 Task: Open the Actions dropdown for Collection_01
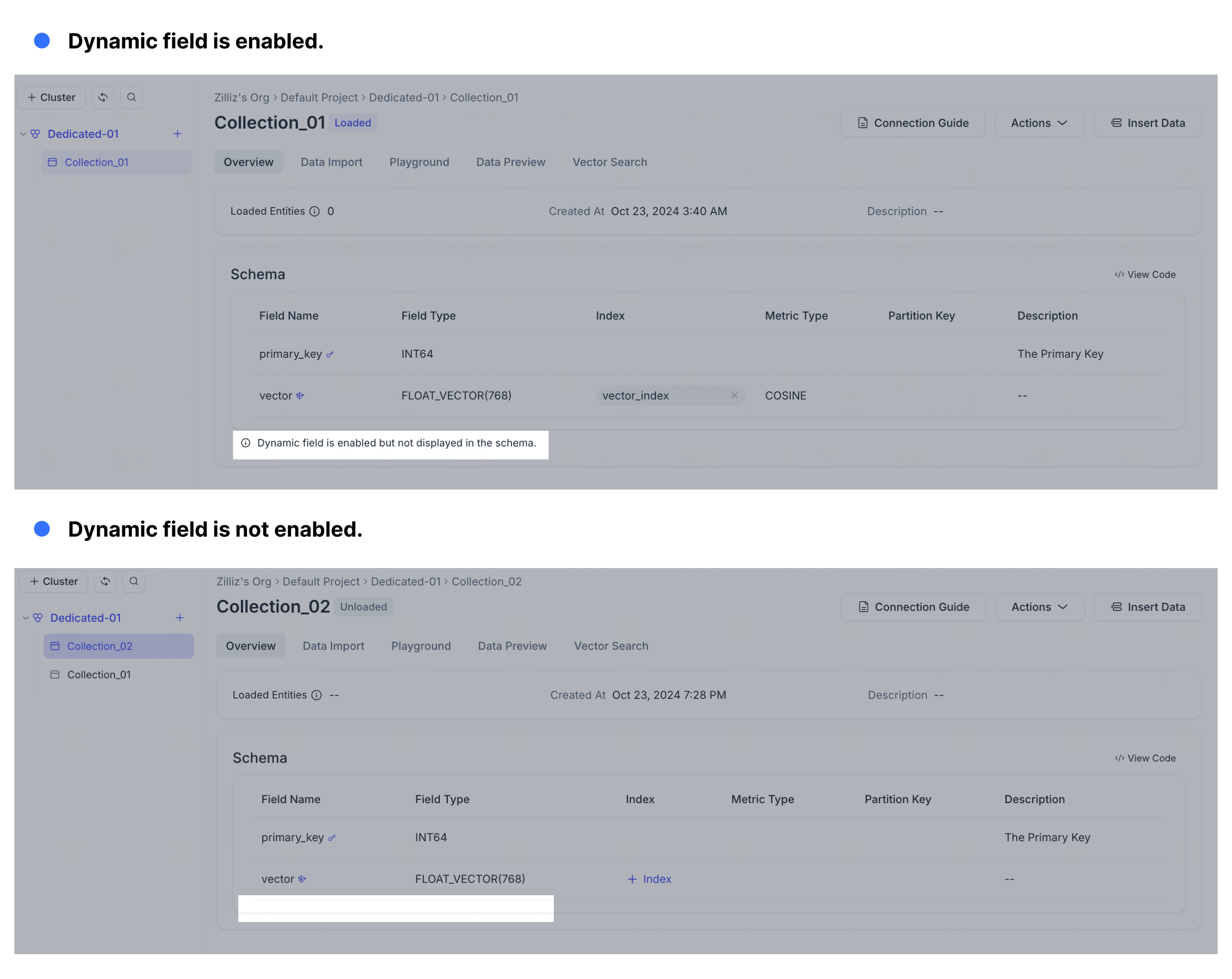coord(1038,122)
